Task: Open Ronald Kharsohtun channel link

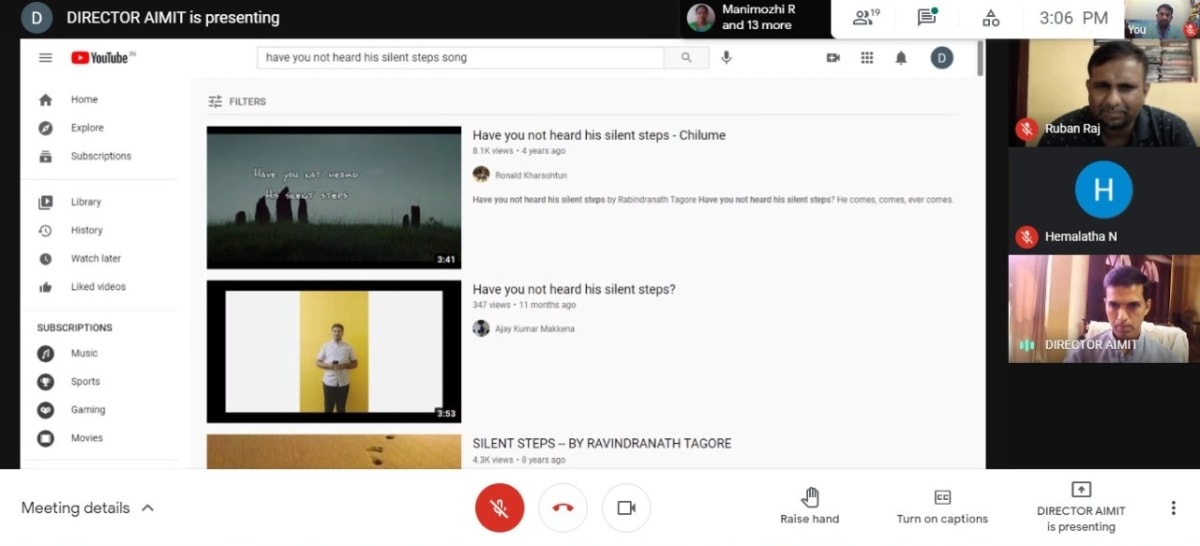Action: tap(531, 175)
